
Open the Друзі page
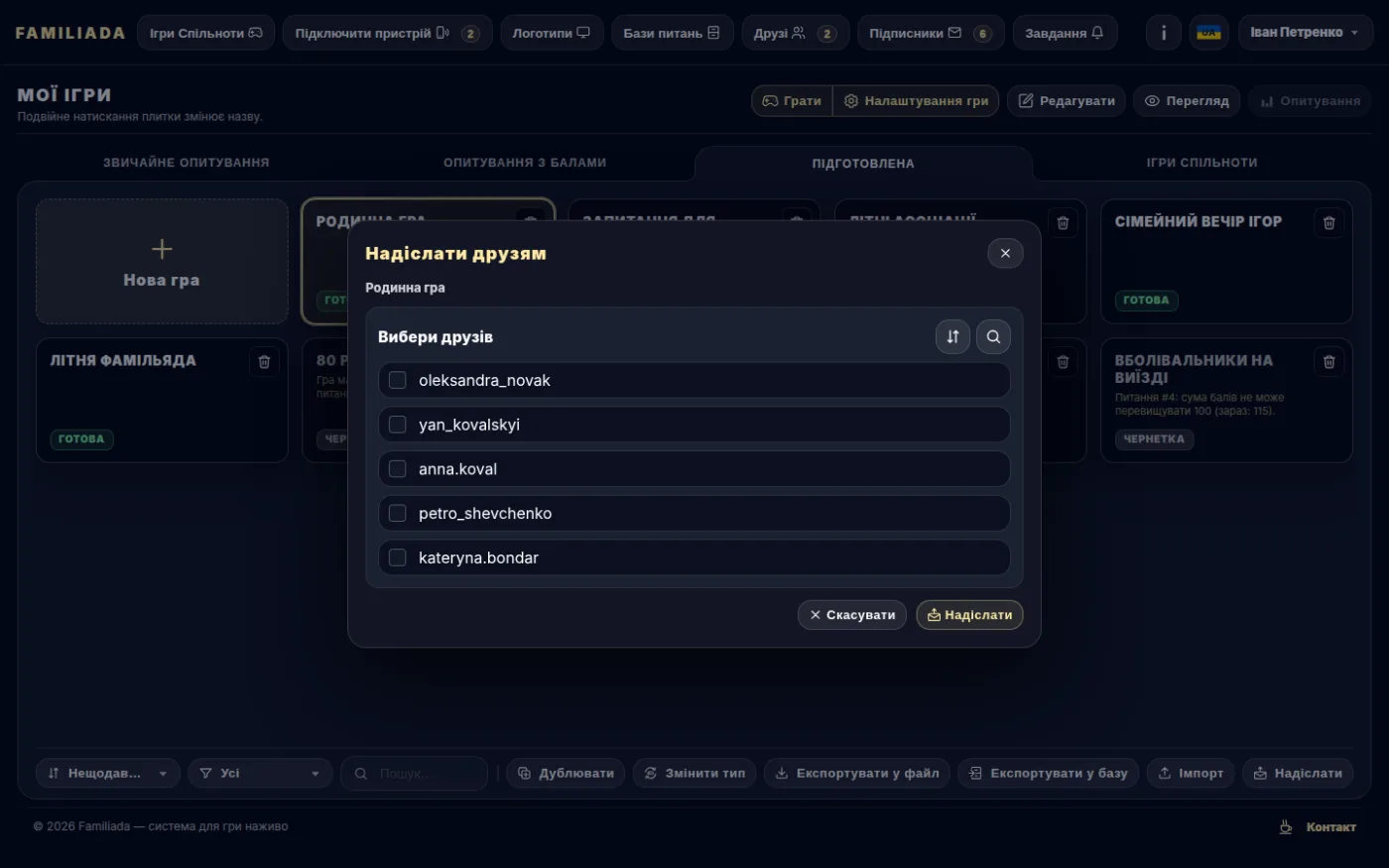coord(795,33)
